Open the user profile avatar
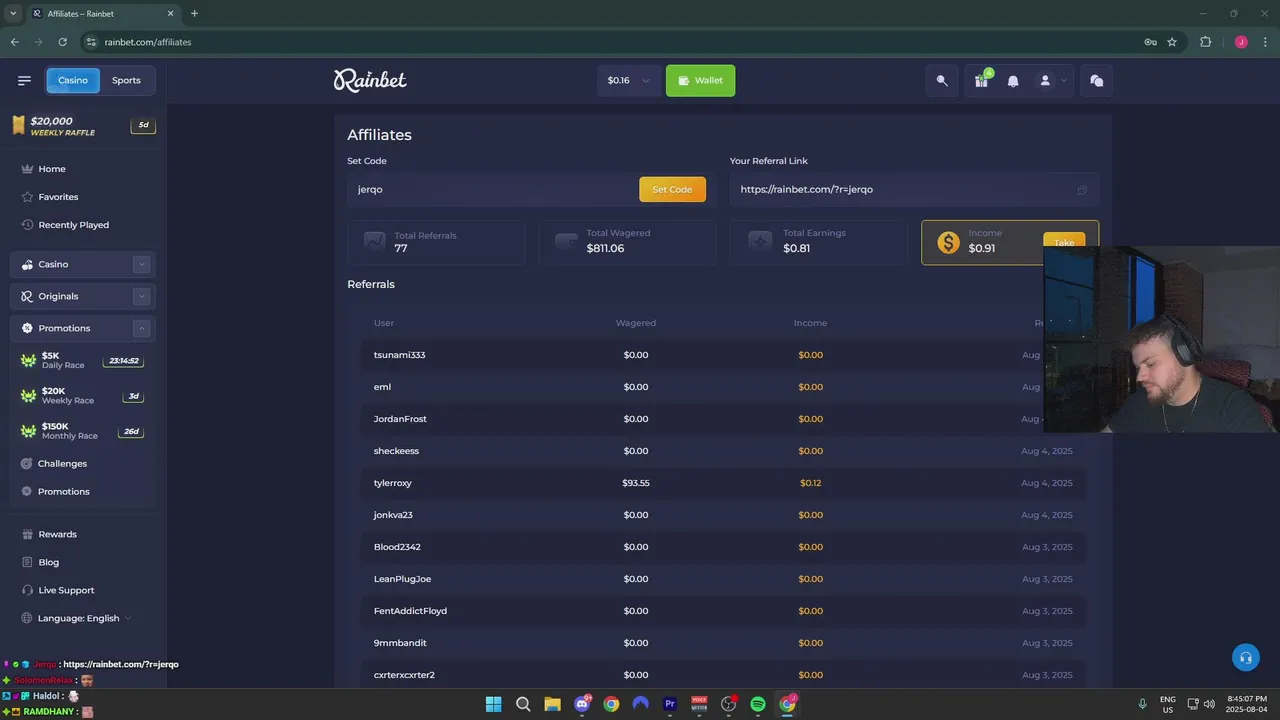This screenshot has height=720, width=1280. tap(1045, 80)
